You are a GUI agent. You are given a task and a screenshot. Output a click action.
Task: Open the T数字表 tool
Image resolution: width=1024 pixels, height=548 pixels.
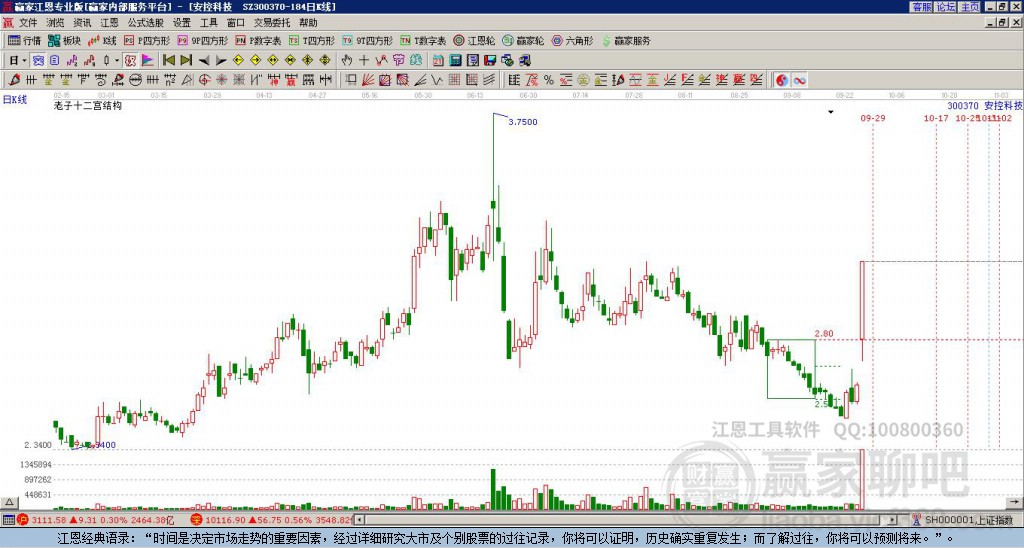(423, 40)
